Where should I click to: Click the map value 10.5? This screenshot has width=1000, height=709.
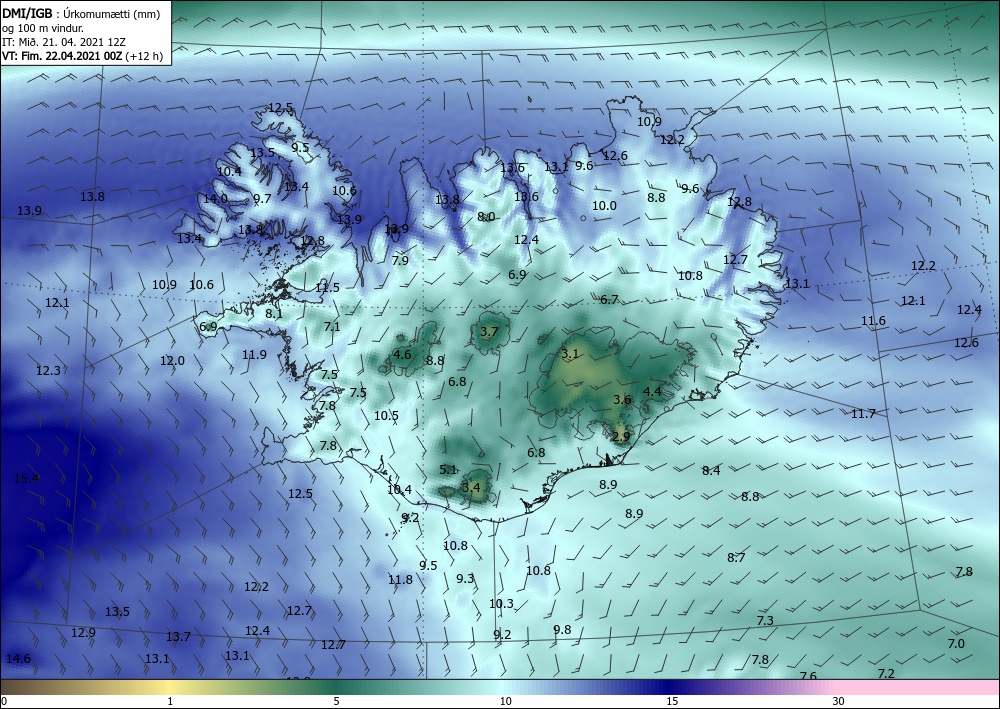pos(386,416)
